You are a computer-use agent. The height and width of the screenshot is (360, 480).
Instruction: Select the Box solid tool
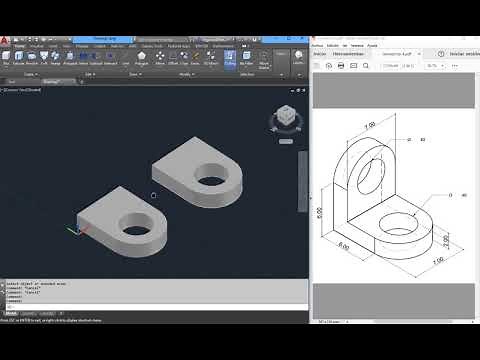tap(6, 57)
